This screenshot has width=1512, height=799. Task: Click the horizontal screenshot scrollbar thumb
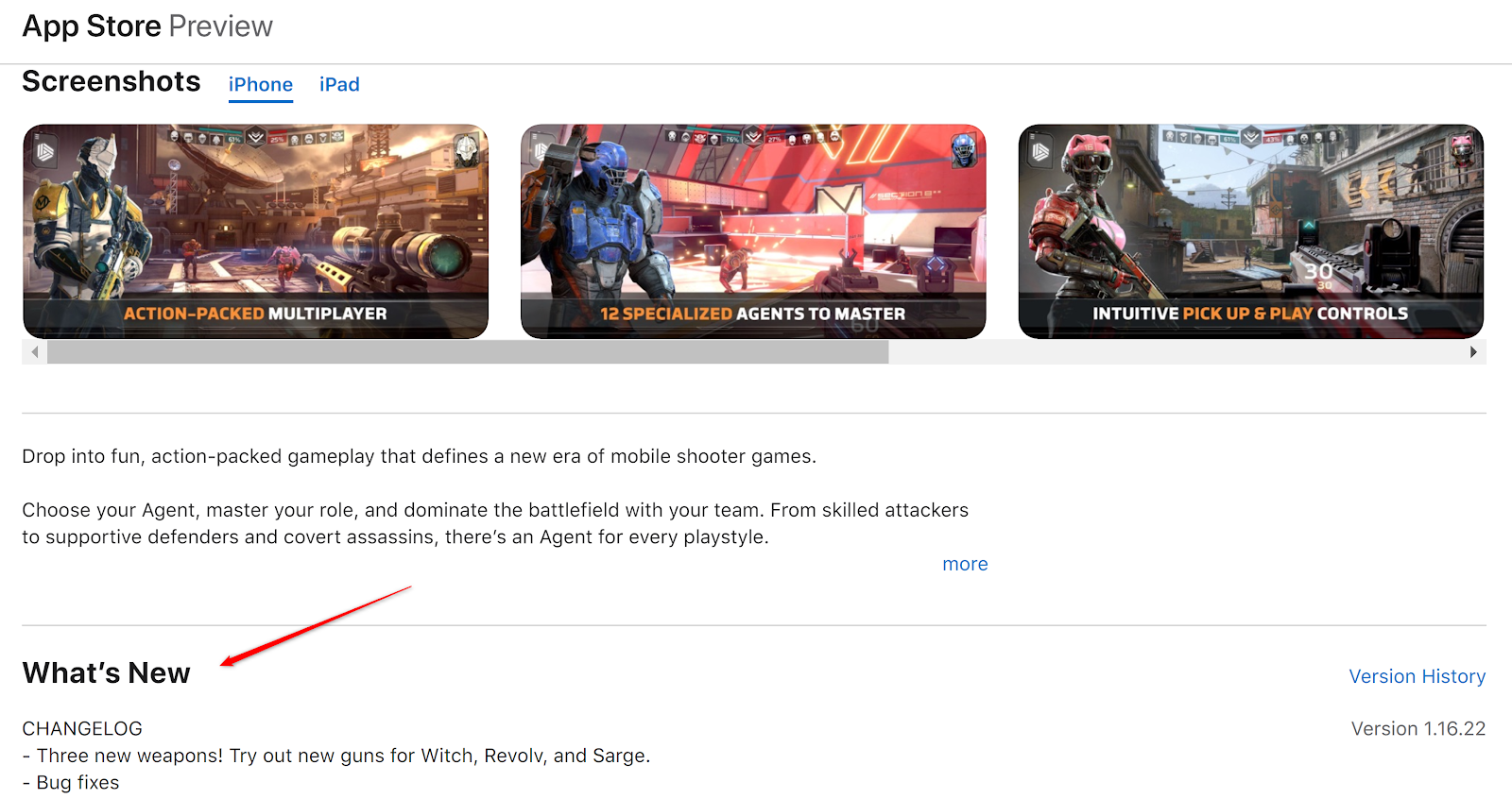[x=468, y=352]
